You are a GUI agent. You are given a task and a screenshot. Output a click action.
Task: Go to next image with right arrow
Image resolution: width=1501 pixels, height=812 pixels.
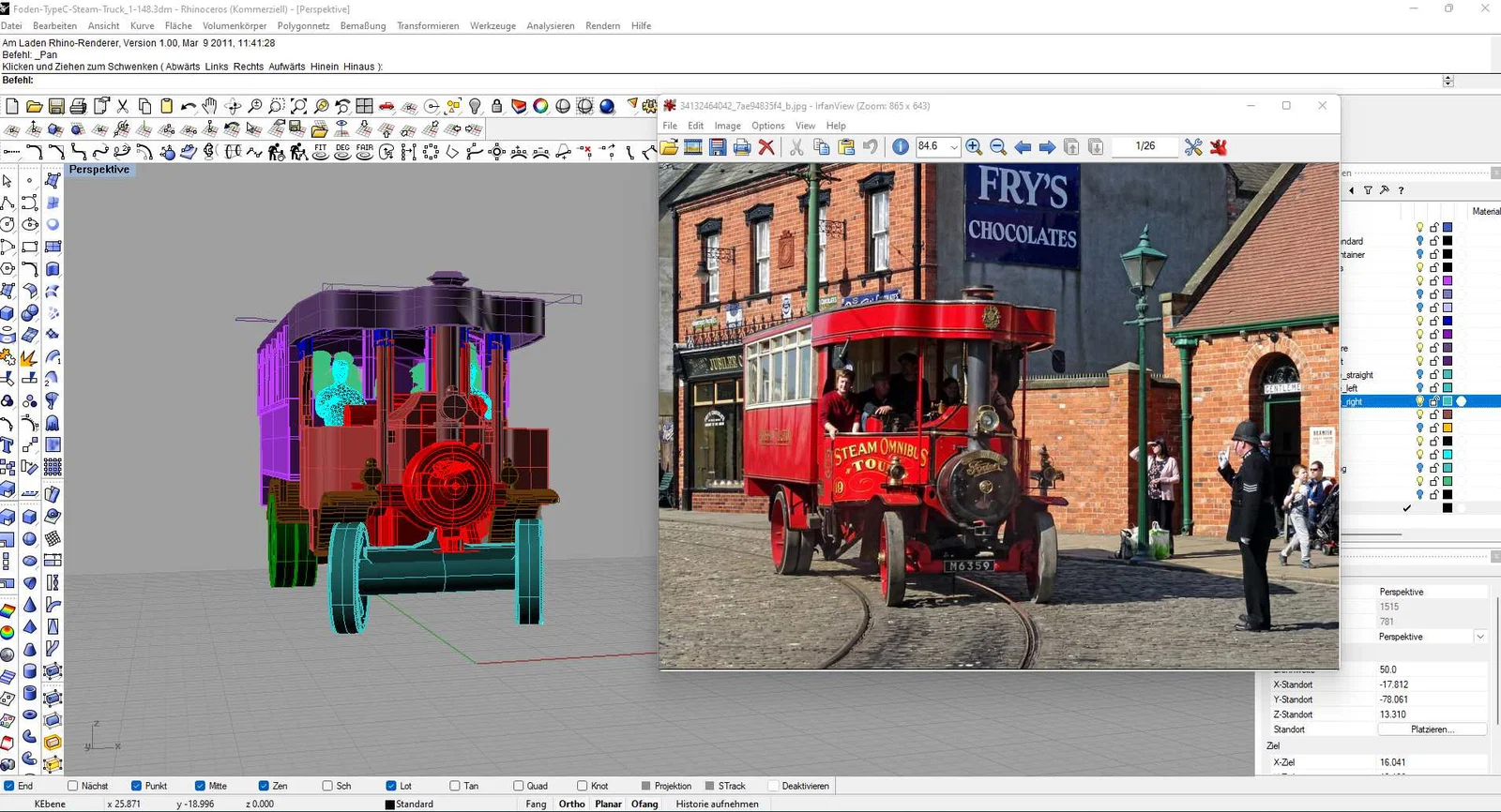[x=1047, y=147]
